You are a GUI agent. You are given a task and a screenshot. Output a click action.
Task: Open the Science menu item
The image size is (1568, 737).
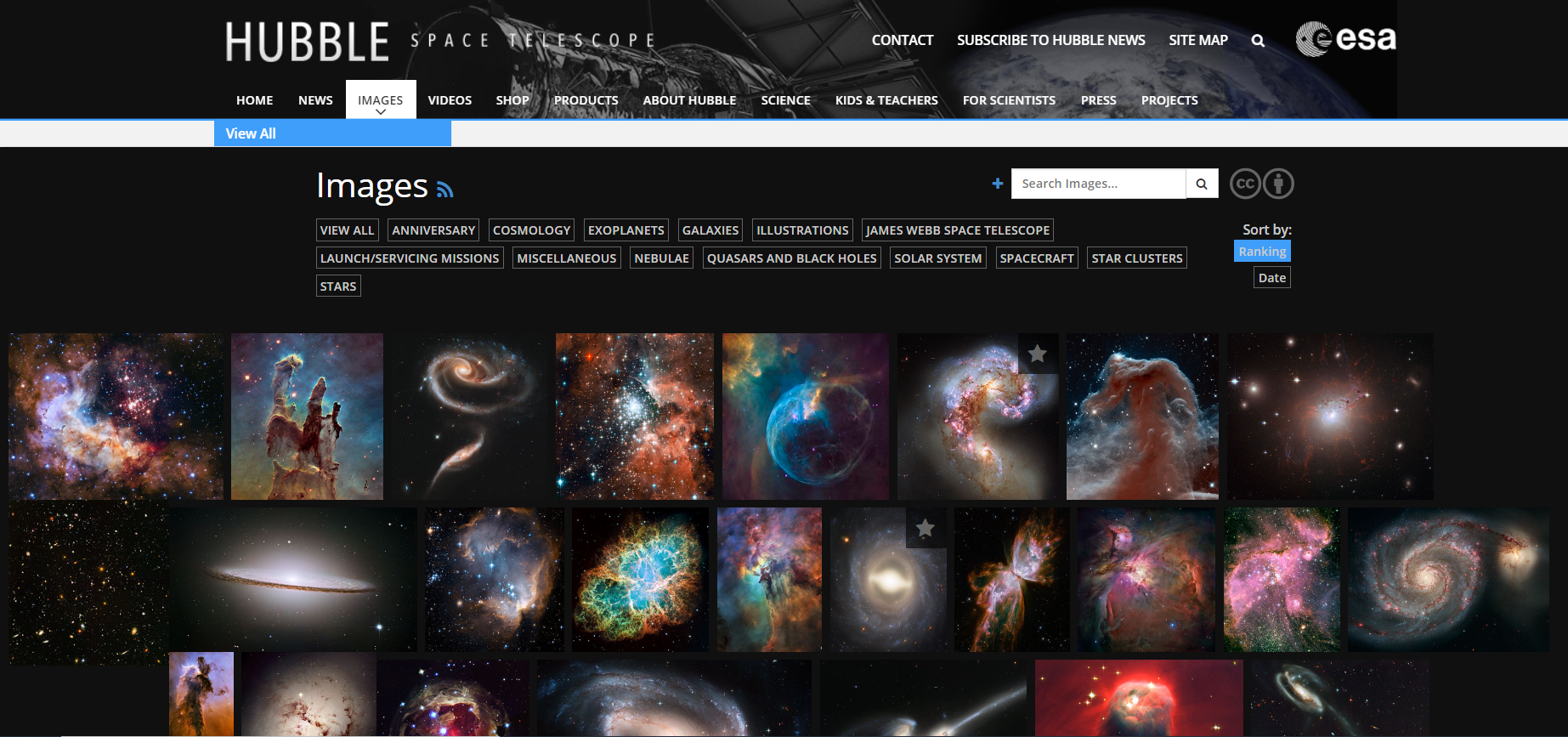coord(785,100)
